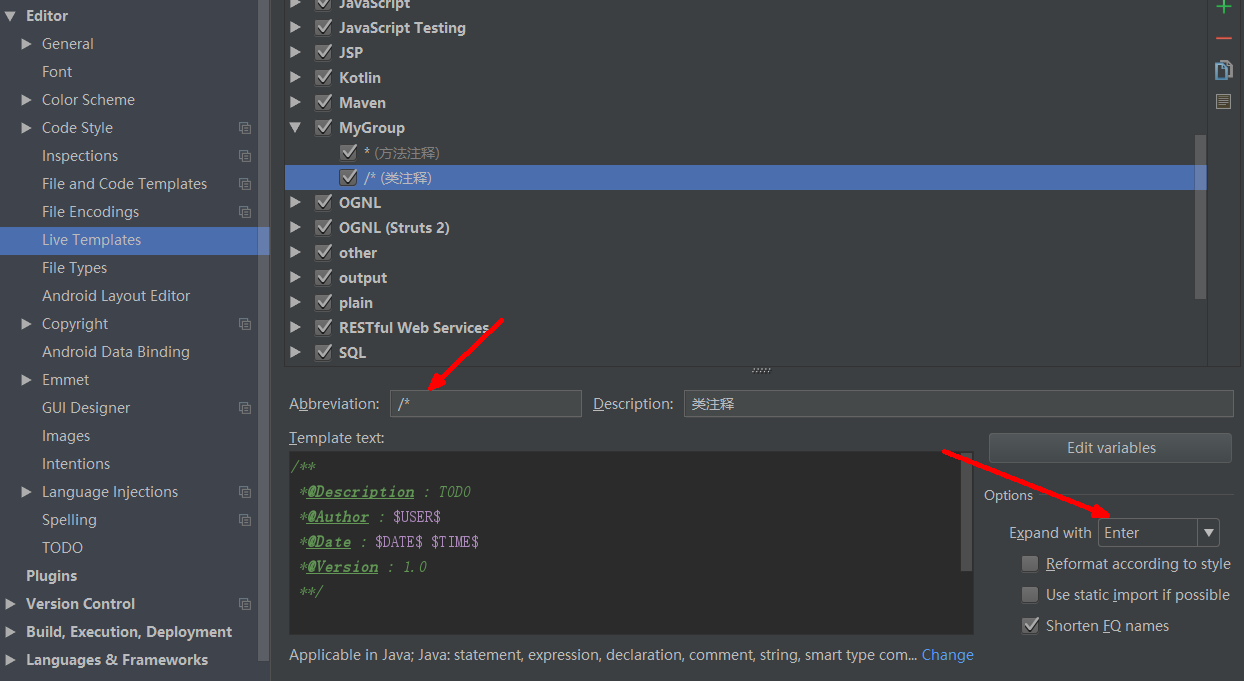This screenshot has height=681, width=1244.
Task: Click the template list vertical scrollbar
Action: pyautogui.click(x=1201, y=216)
